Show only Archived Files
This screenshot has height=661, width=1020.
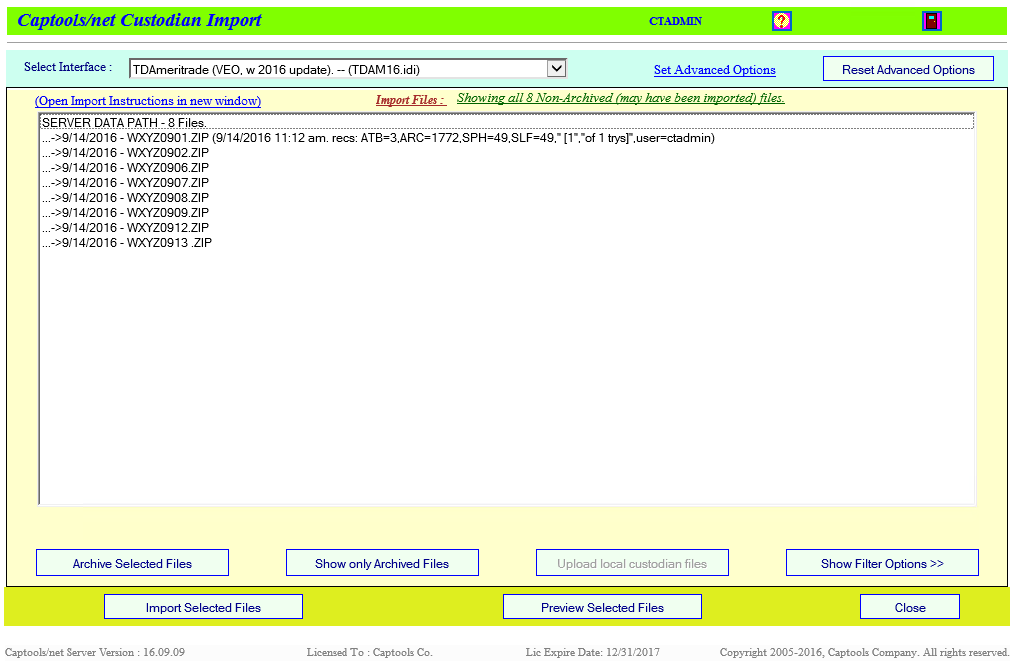382,563
